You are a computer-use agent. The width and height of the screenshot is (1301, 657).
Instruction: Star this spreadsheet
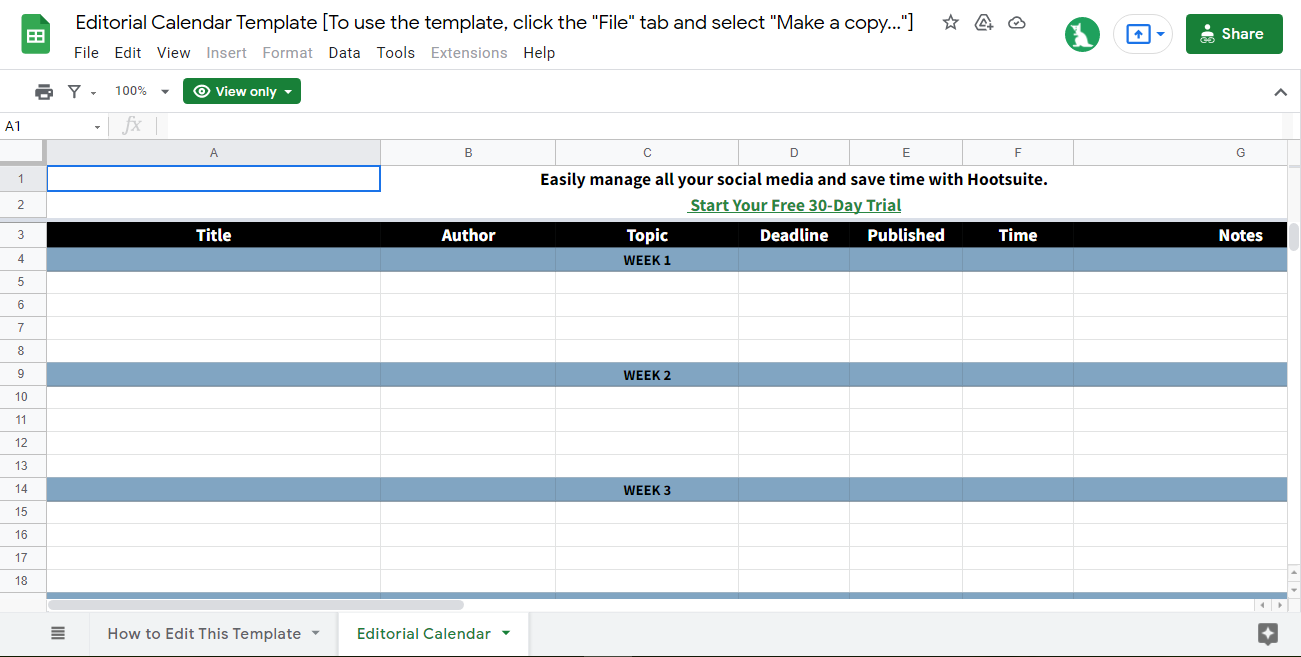click(x=949, y=21)
